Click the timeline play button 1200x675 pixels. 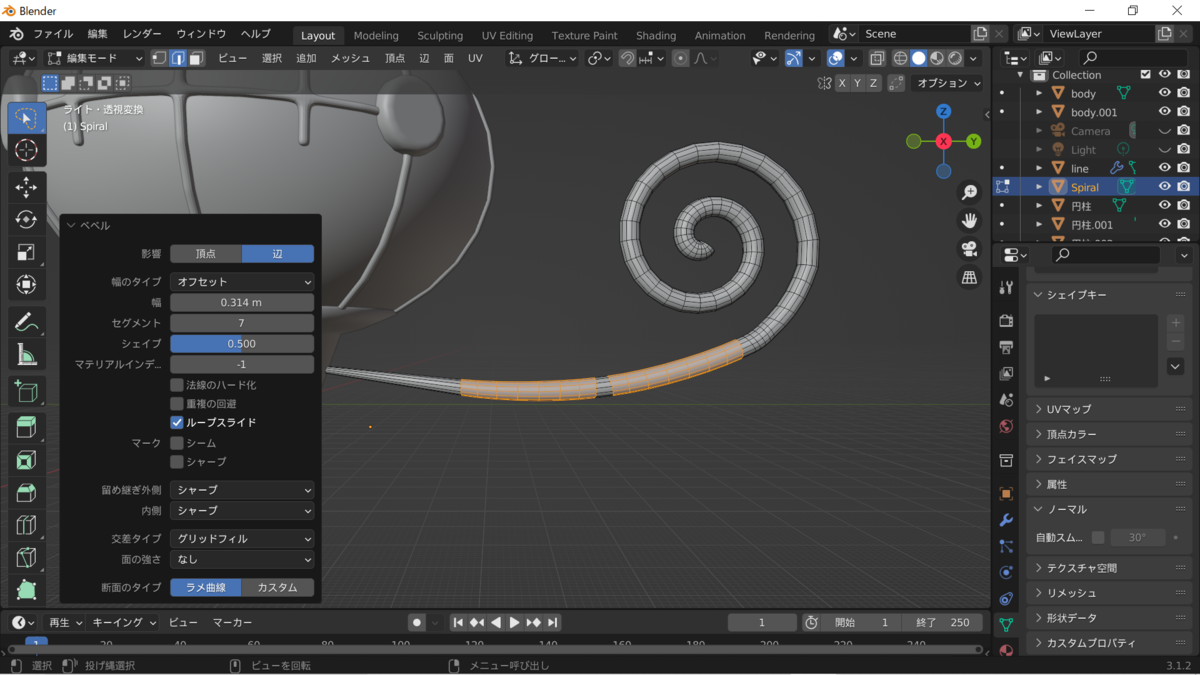click(514, 622)
